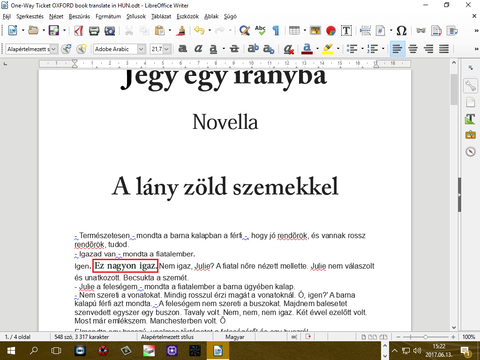The image size is (480, 360).
Task: Click the zoom slider handle
Action: coord(425,337)
